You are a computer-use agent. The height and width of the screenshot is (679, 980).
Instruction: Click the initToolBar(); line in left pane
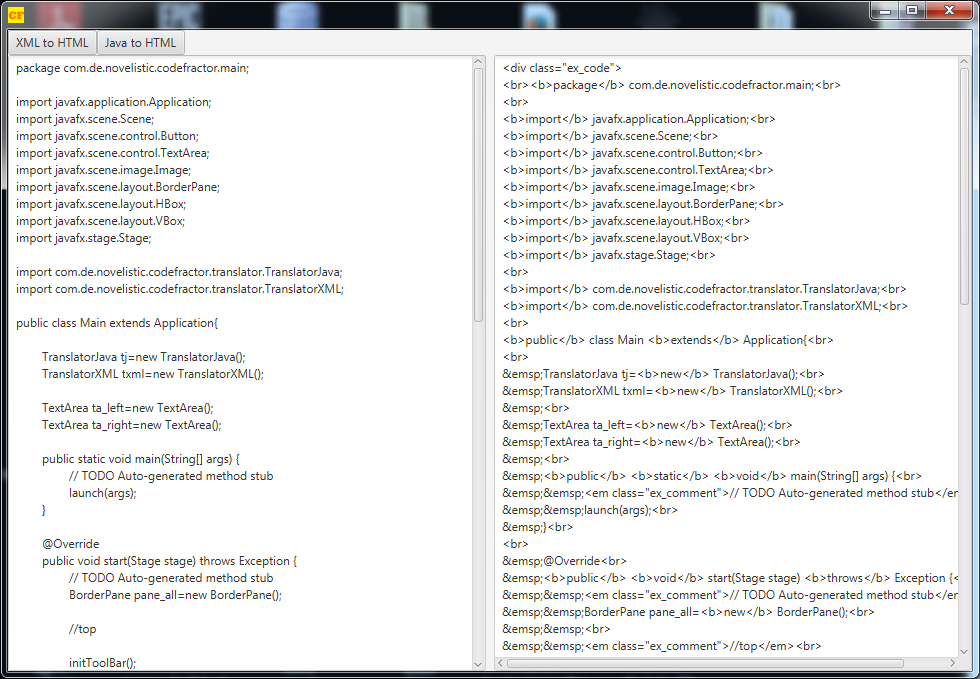tap(102, 662)
